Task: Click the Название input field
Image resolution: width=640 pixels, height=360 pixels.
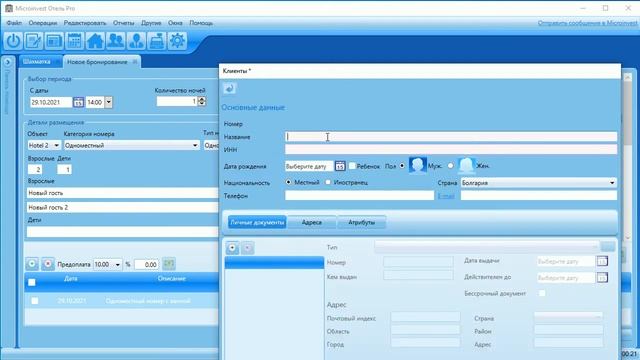Action: [451, 137]
